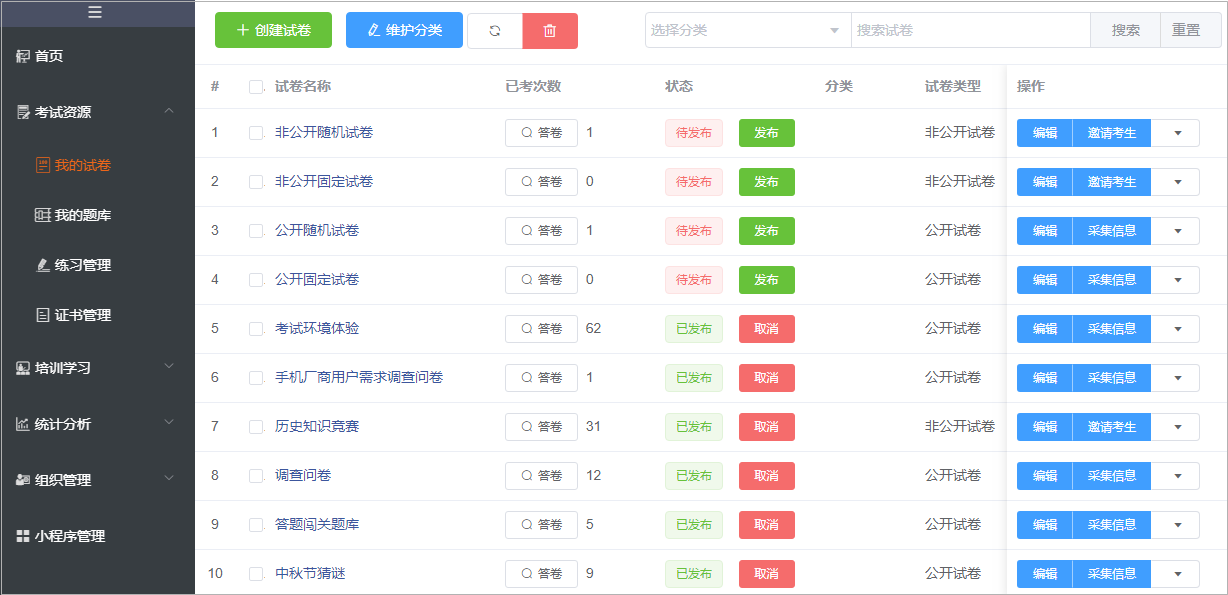Click the 小程序管理 grid icon
The height and width of the screenshot is (595, 1228).
click(23, 536)
